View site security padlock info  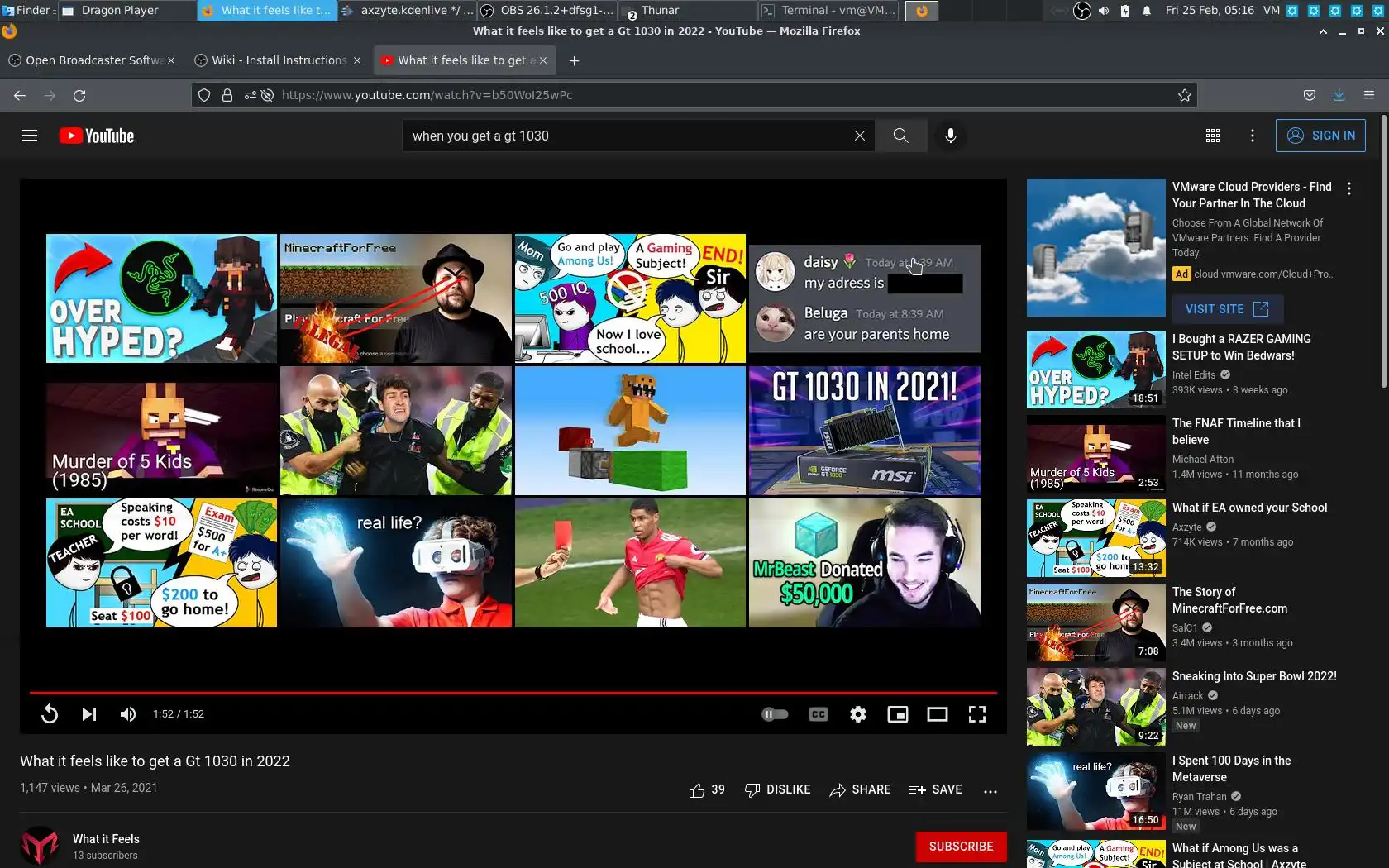pos(227,96)
